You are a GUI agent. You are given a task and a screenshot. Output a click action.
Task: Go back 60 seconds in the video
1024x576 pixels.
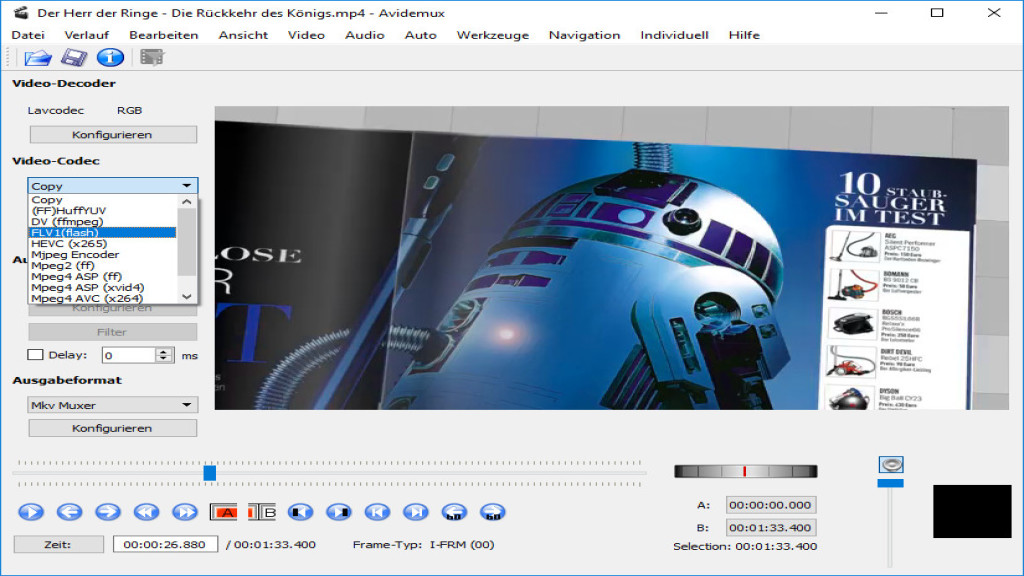click(452, 511)
